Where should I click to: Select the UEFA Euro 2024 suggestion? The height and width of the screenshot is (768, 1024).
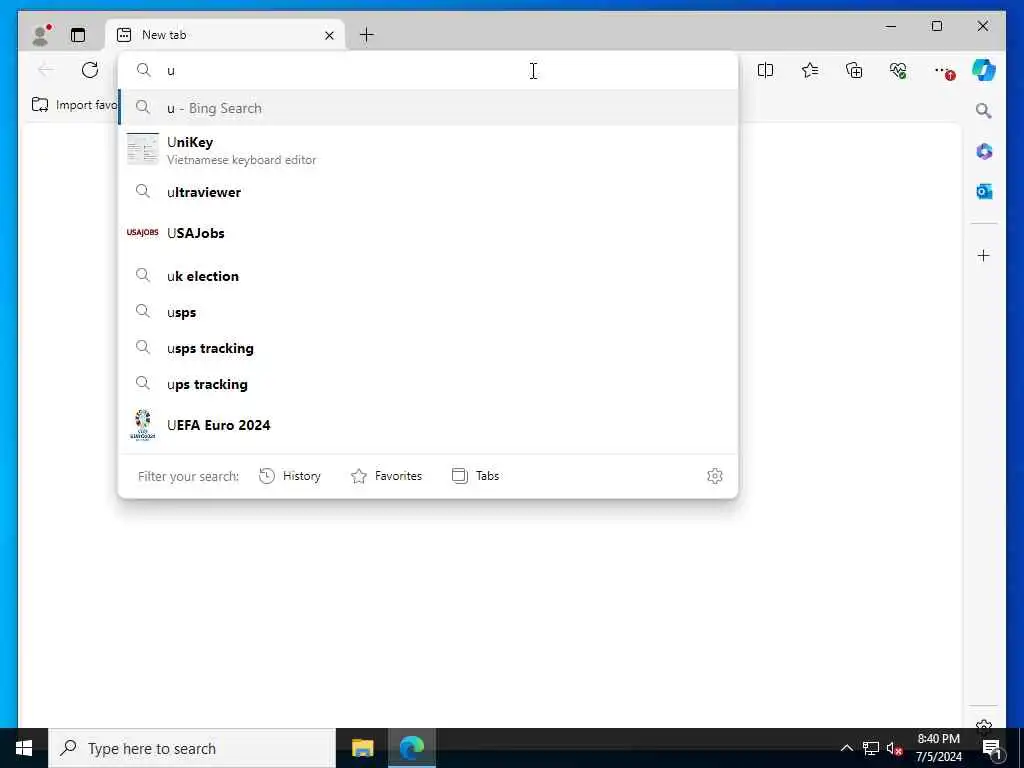click(x=428, y=425)
